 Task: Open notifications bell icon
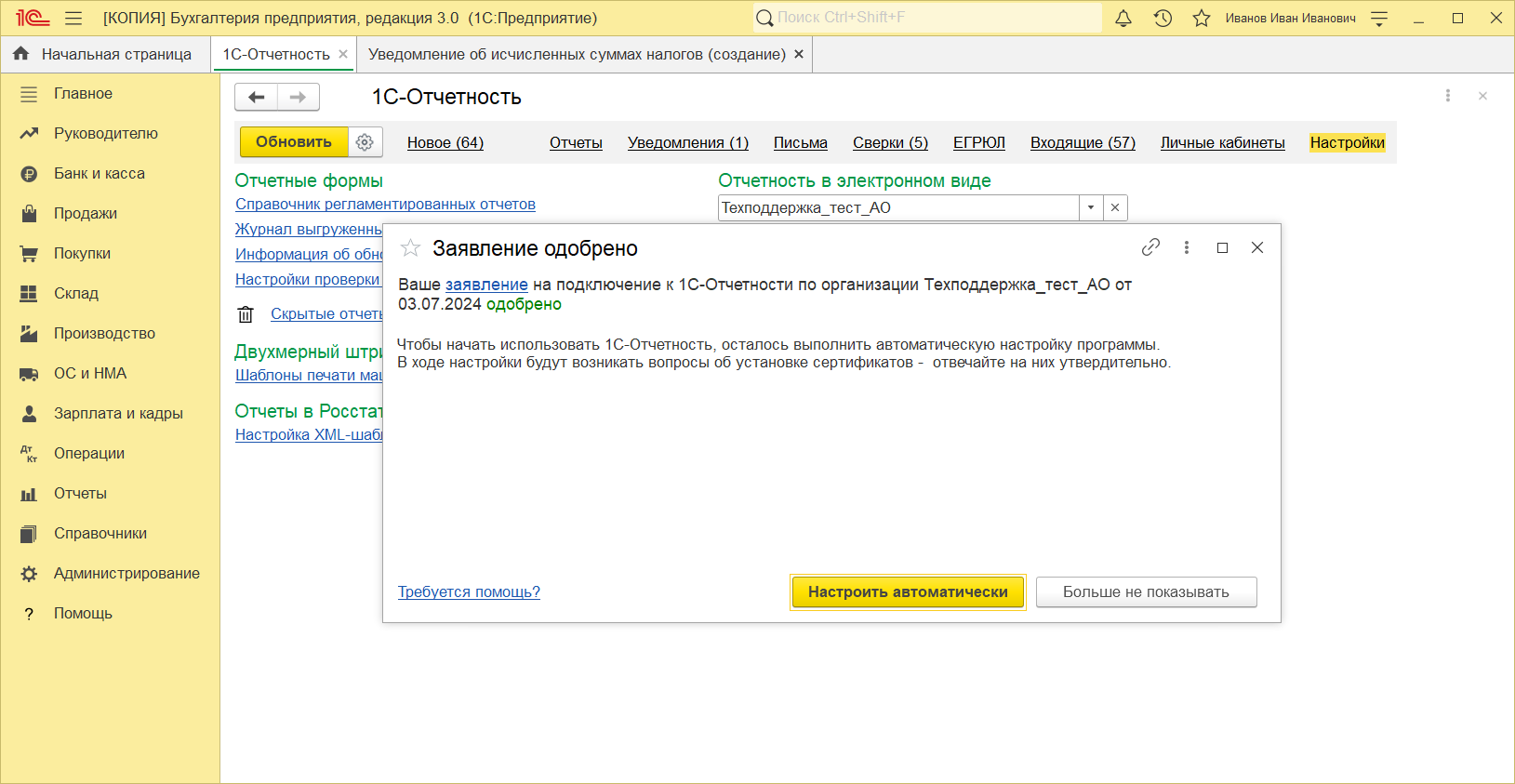1123,18
